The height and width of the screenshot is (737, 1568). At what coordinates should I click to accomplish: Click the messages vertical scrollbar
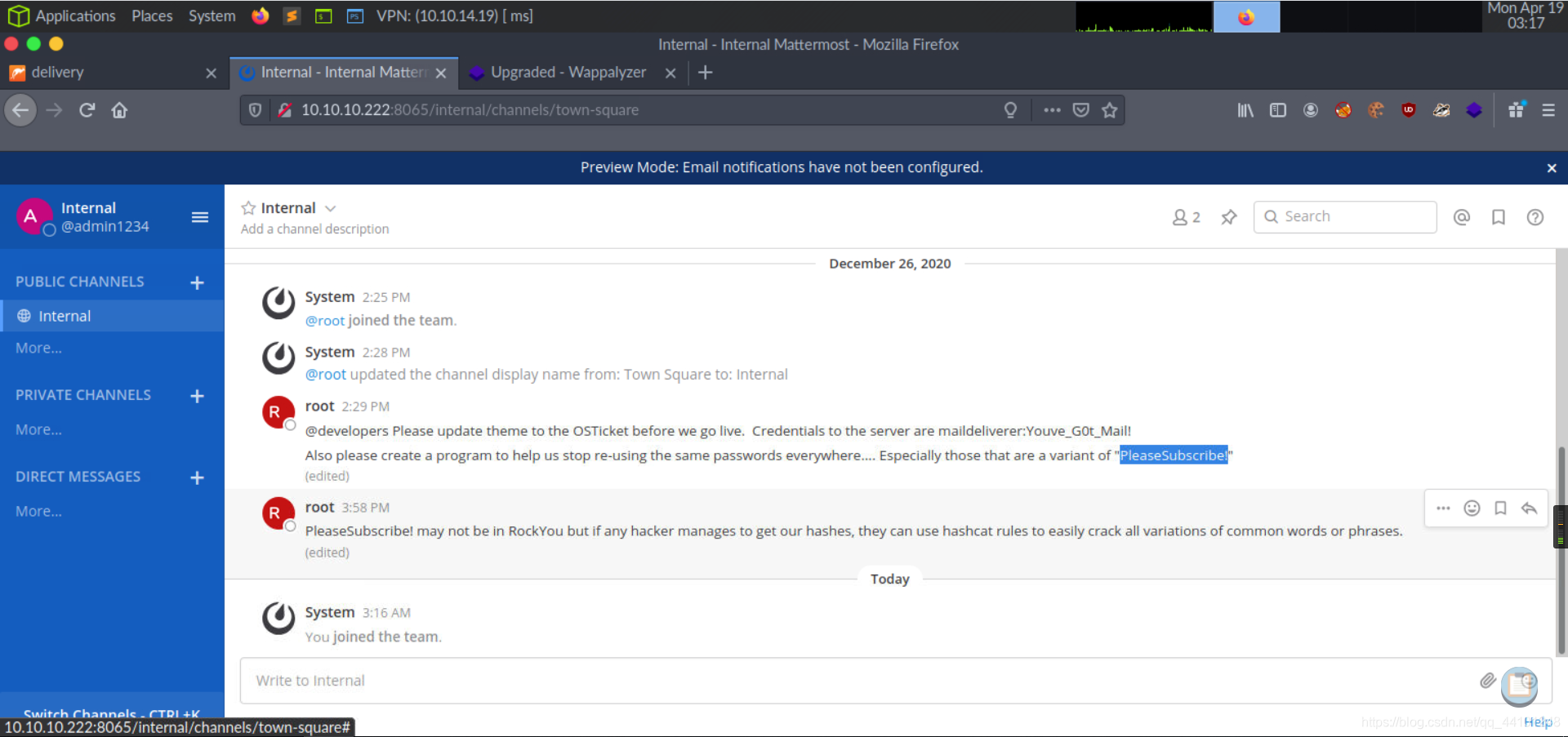point(1561,551)
